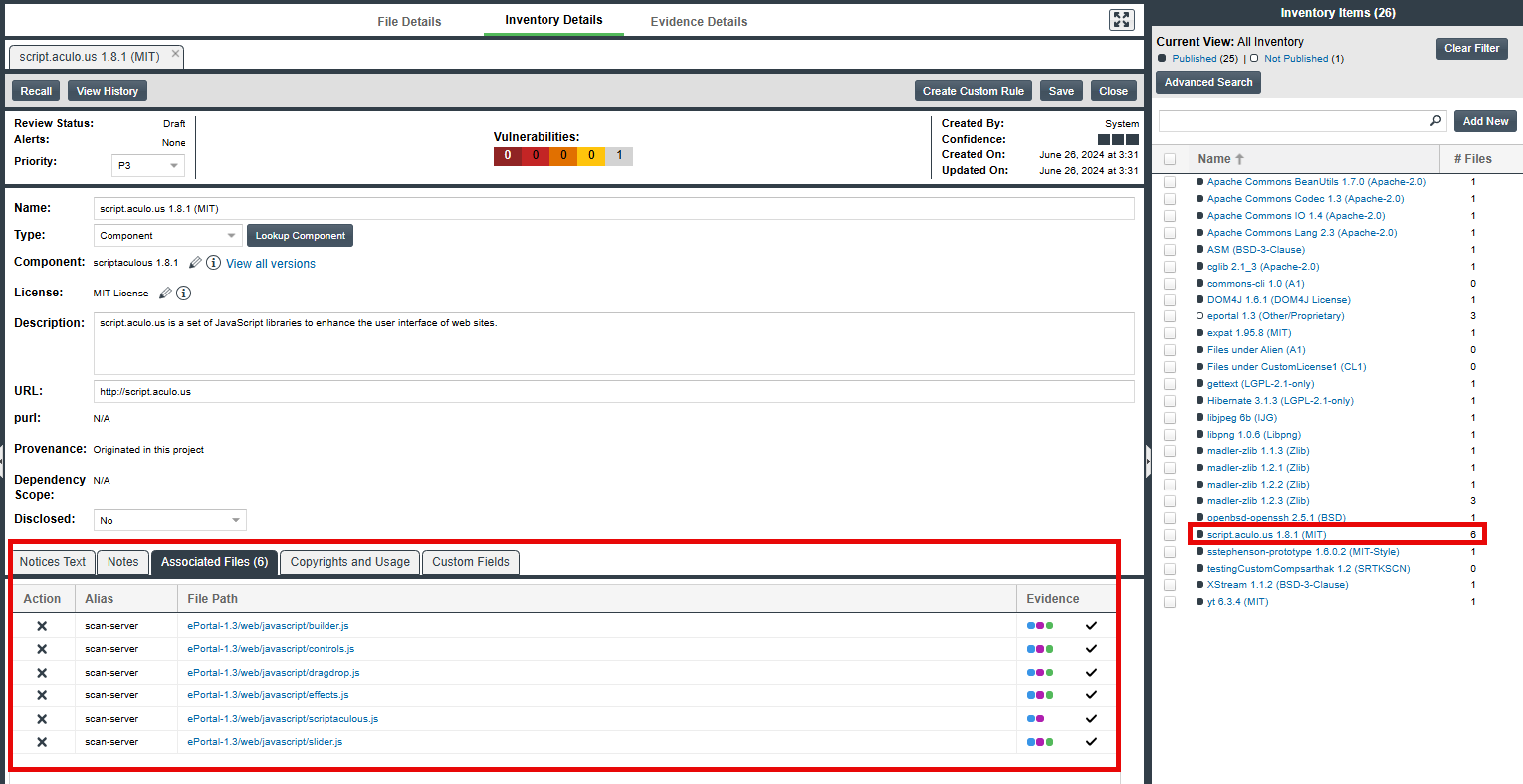Switch to the Evidence Details tab
Image resolution: width=1523 pixels, height=784 pixels.
[x=698, y=21]
